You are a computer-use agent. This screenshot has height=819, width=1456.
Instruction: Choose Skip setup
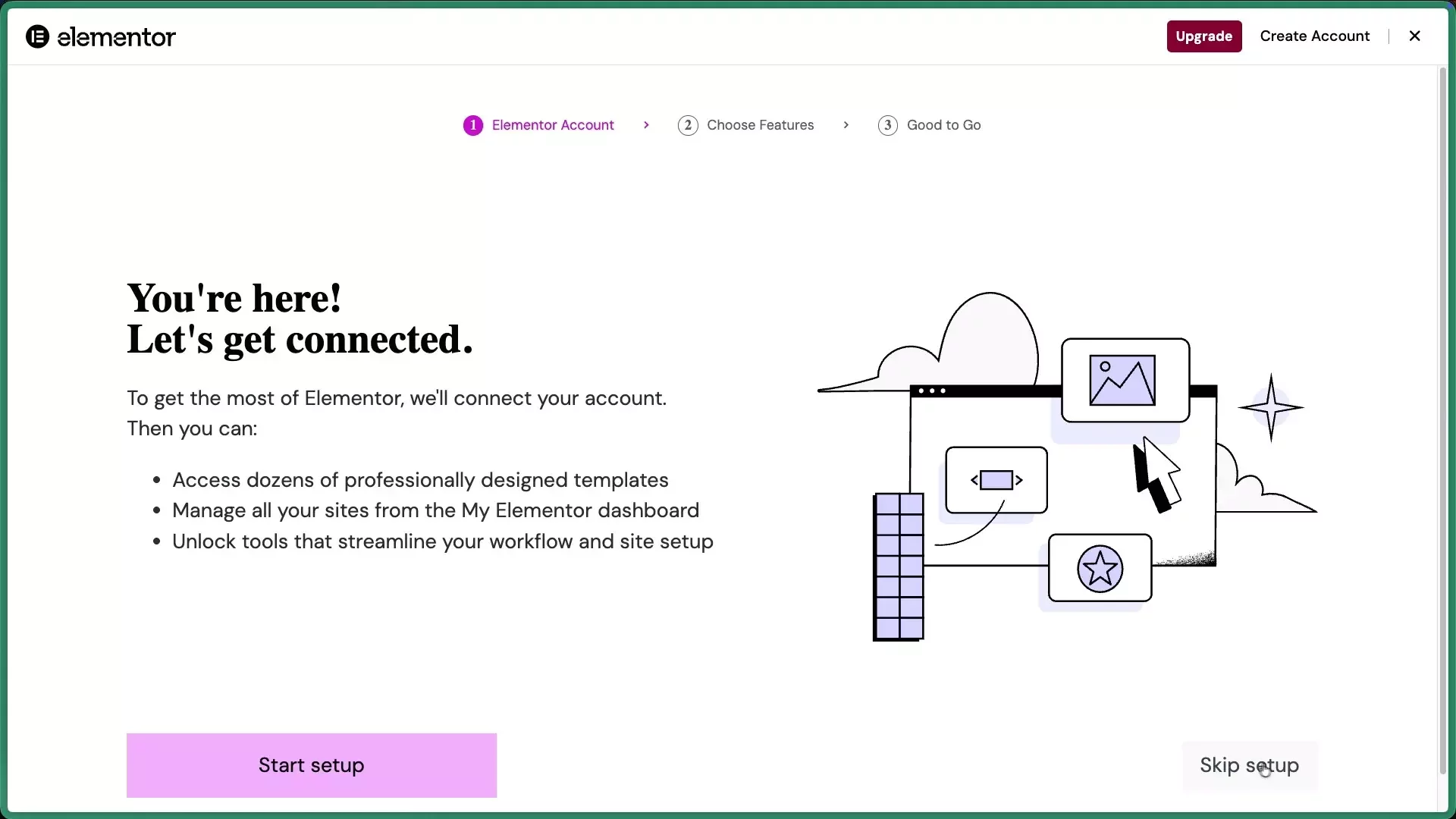1249,765
